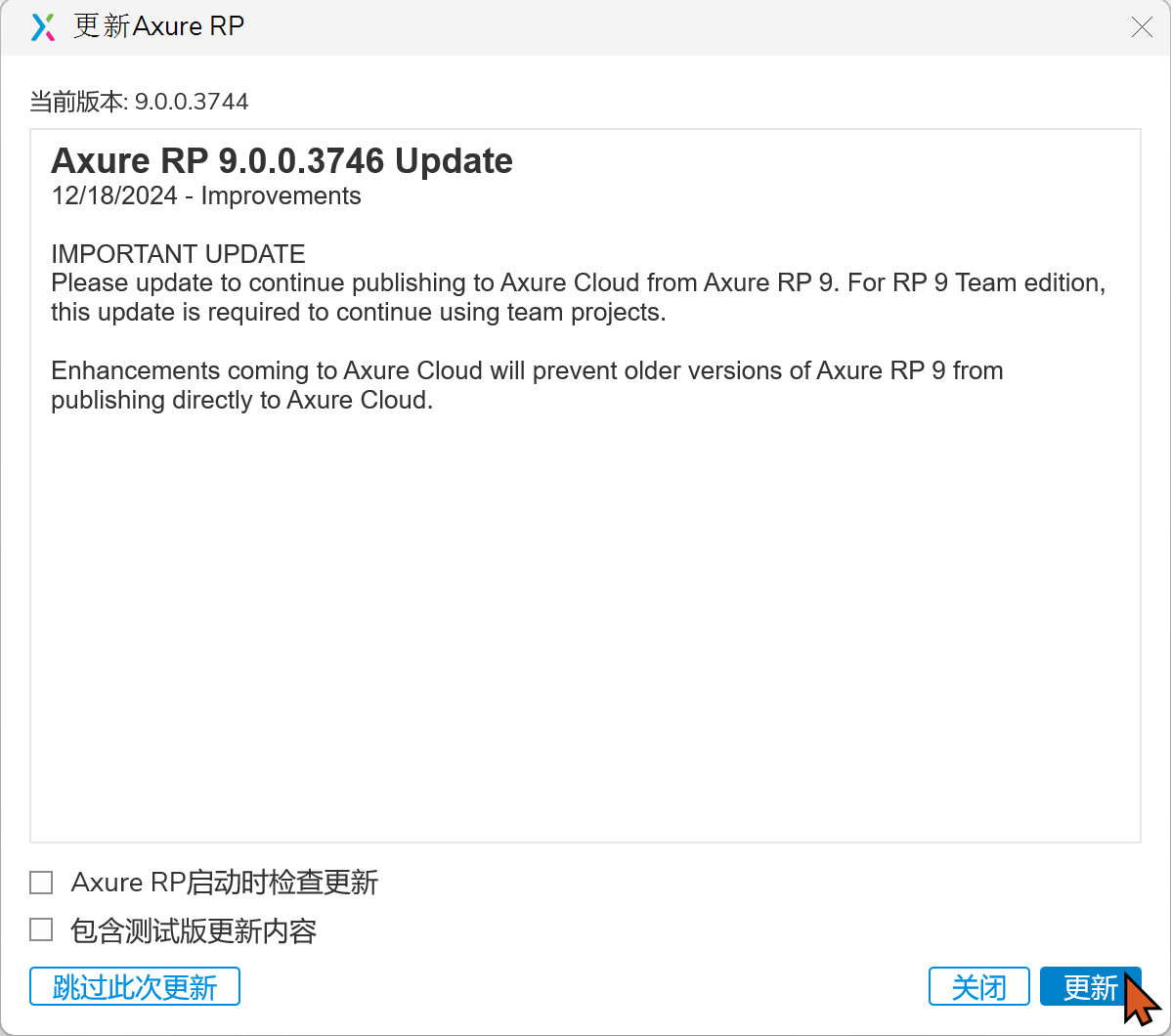Start the update with the 更新 button
The image size is (1171, 1036).
tap(1090, 987)
